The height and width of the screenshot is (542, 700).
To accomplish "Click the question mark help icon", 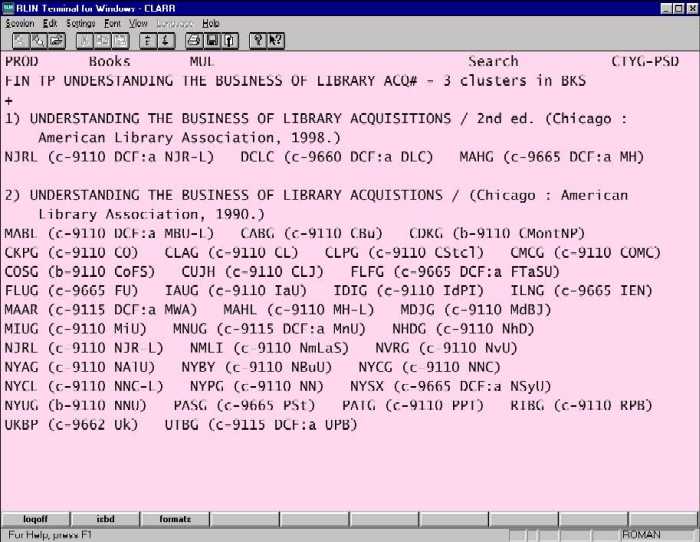I will pos(258,41).
